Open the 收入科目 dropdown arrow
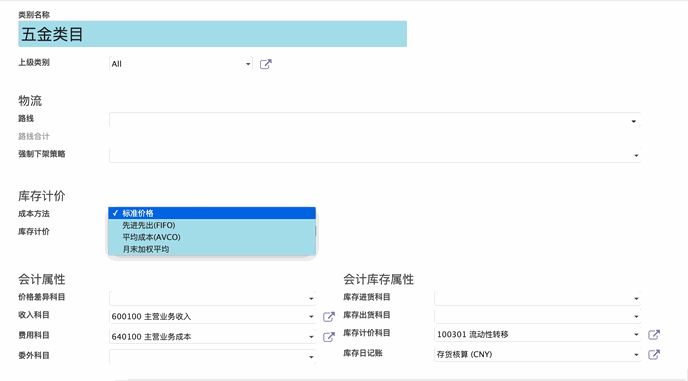Screen dimensions: 688x381 click(311, 316)
